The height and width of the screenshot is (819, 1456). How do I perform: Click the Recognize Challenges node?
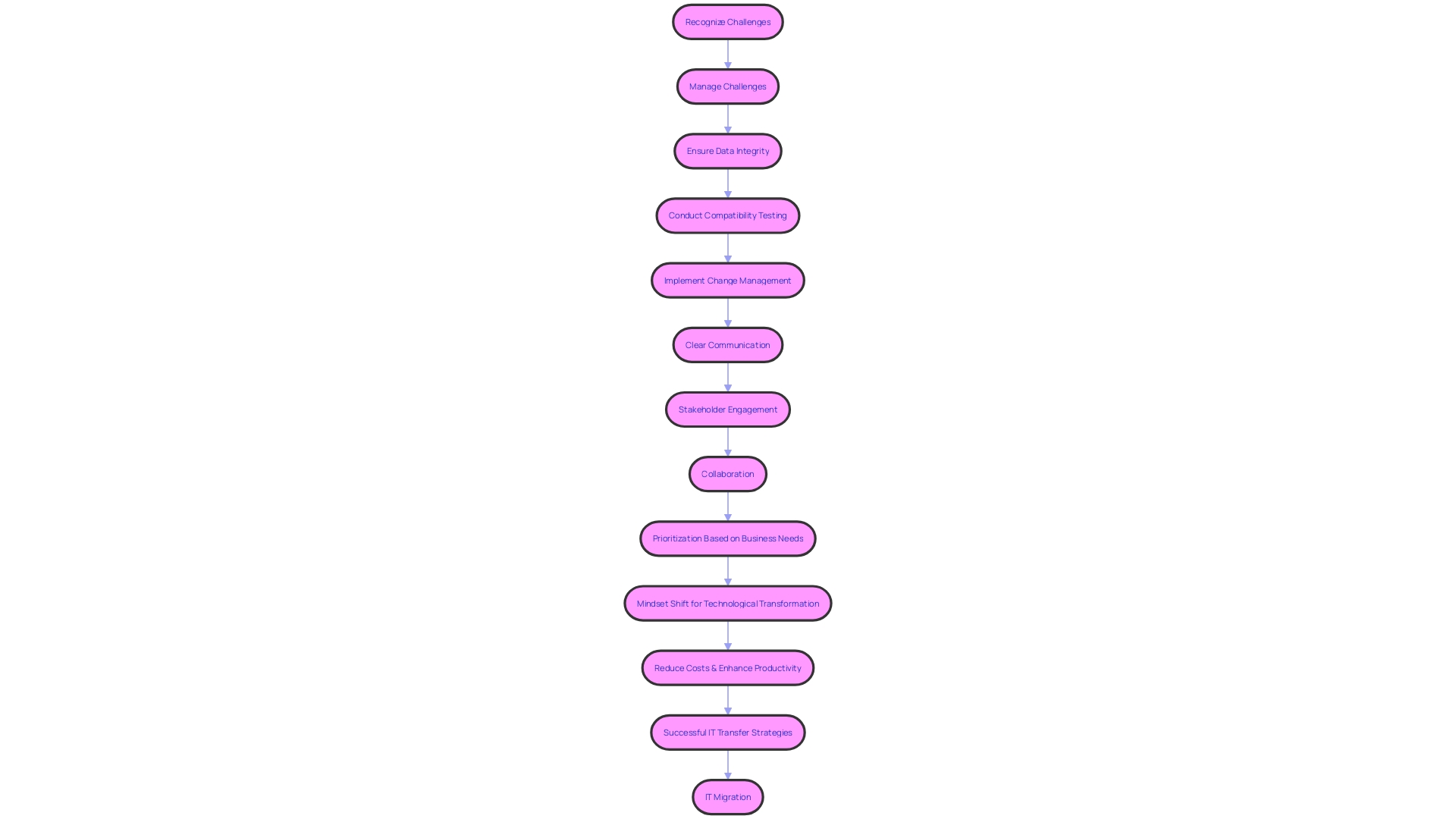pyautogui.click(x=728, y=21)
